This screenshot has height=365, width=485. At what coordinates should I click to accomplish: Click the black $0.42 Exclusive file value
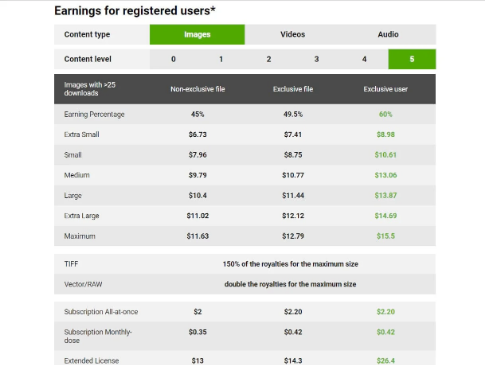click(293, 332)
